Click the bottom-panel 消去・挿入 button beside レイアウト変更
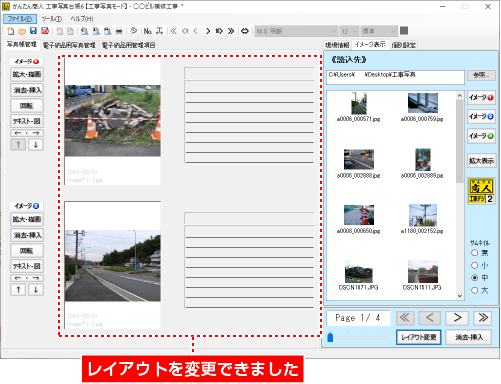The width and height of the screenshot is (501, 384). coord(469,337)
